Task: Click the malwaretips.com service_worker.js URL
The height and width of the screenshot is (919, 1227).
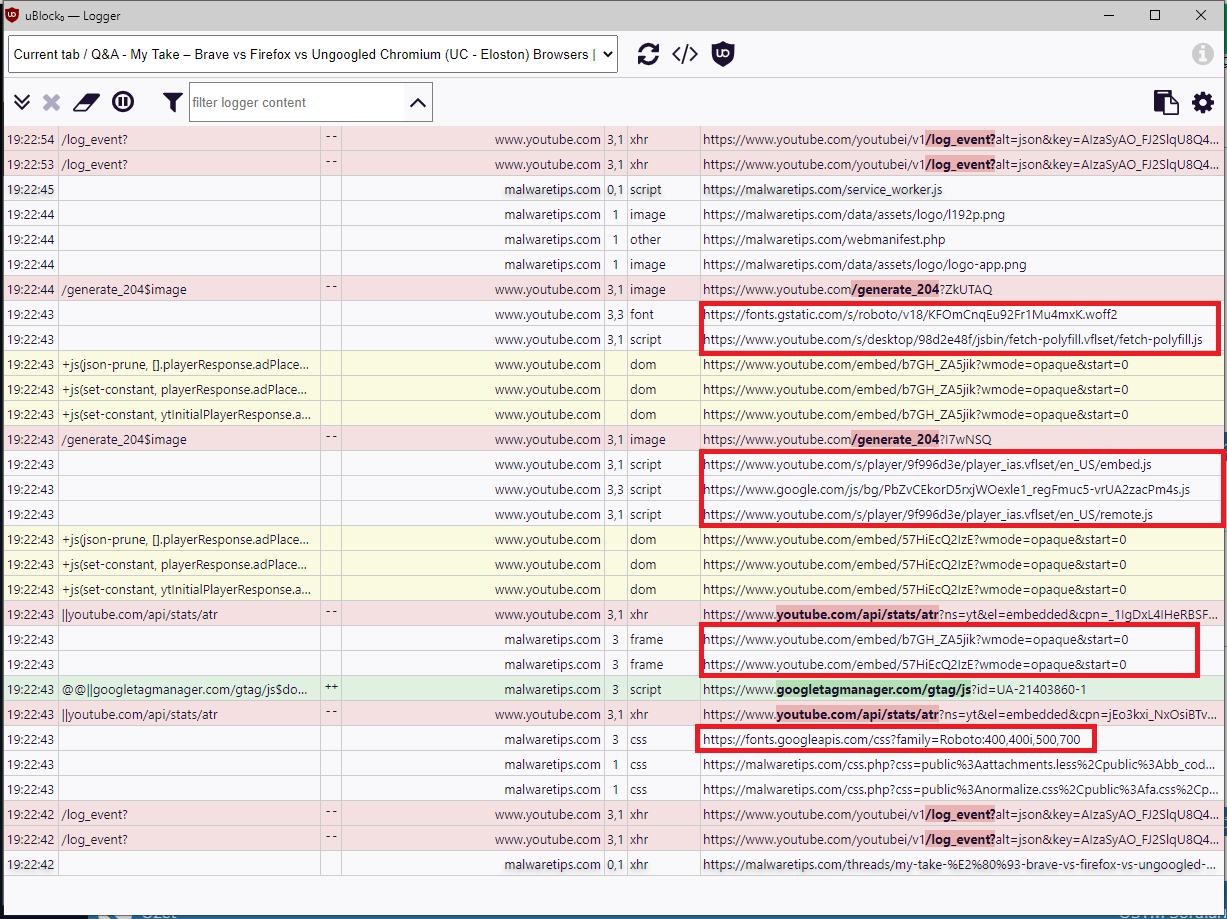Action: coord(822,190)
